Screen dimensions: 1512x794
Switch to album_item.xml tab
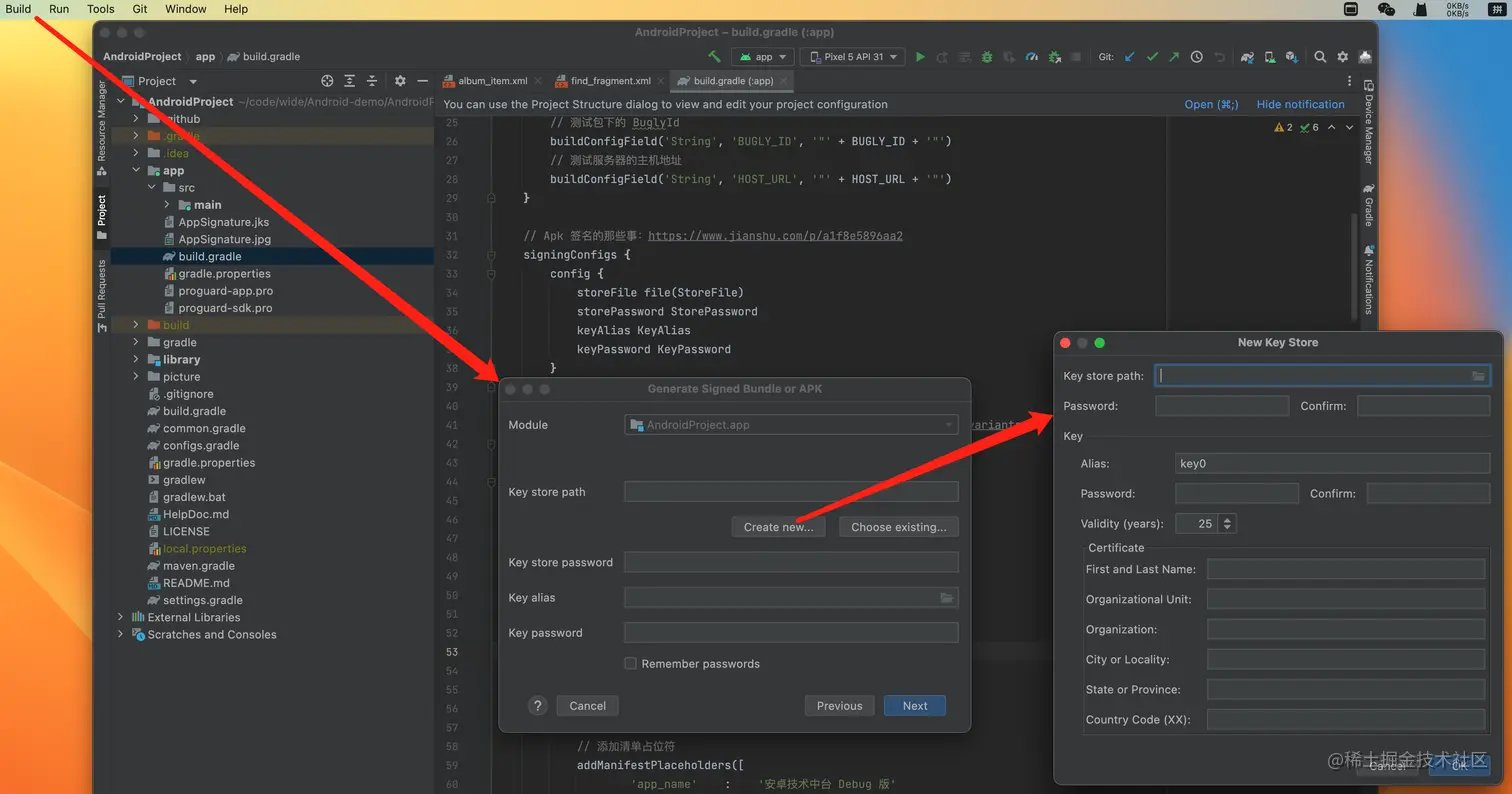pos(492,81)
